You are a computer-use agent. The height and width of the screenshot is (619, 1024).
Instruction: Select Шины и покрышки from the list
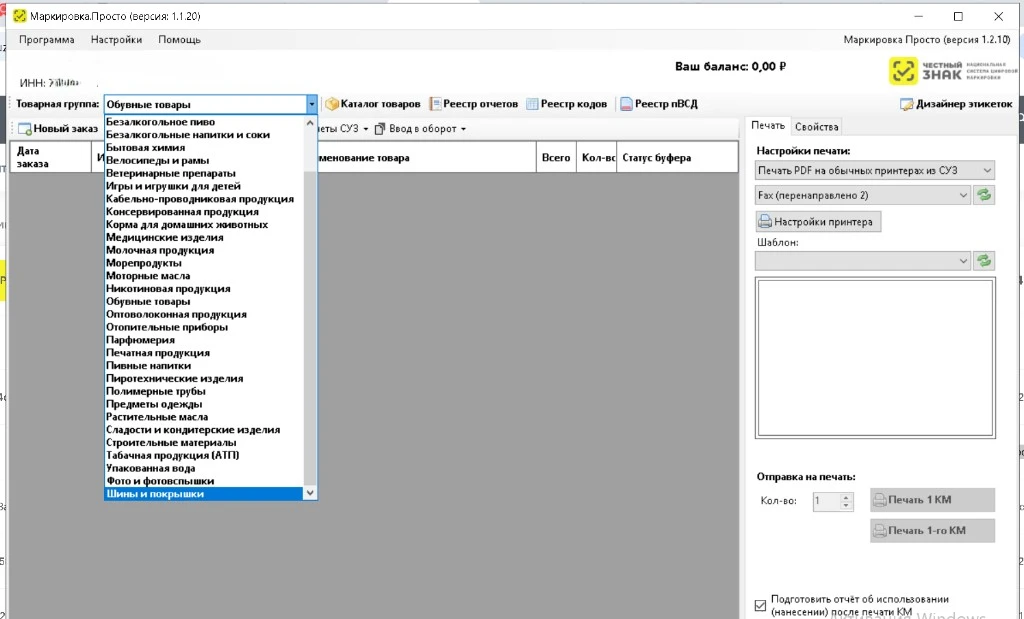point(204,494)
